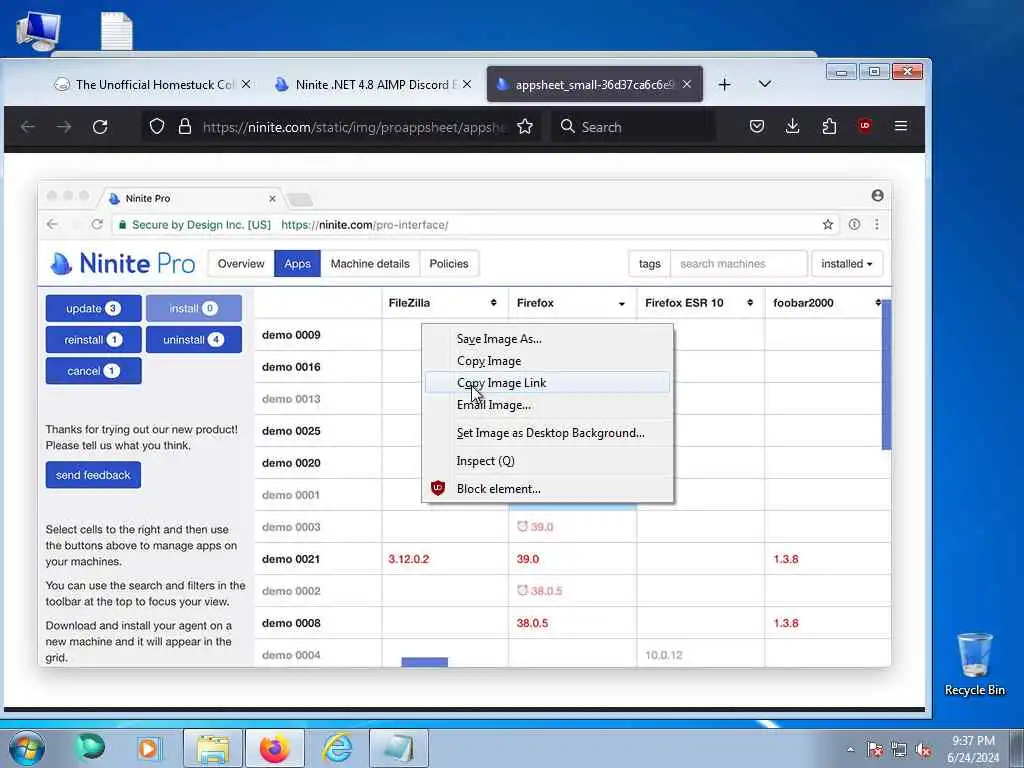Launch Internet Explorer from taskbar
Viewport: 1024px width, 768px height.
click(x=337, y=748)
